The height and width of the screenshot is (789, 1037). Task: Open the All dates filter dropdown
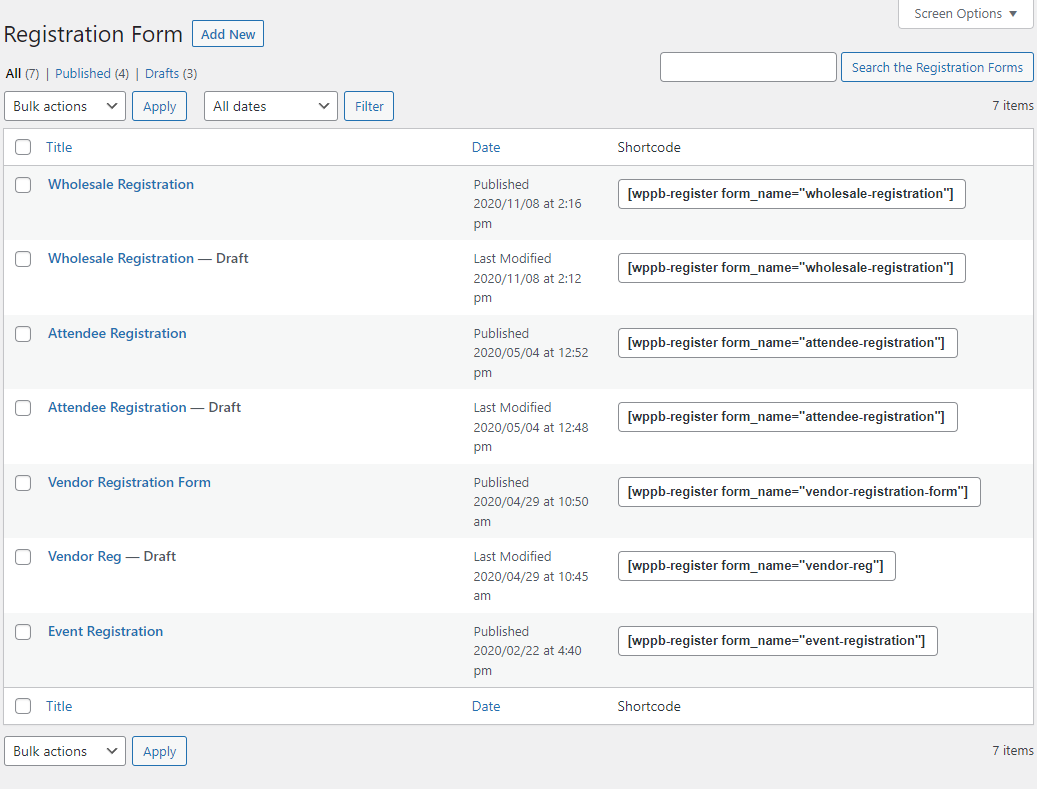pyautogui.click(x=271, y=106)
